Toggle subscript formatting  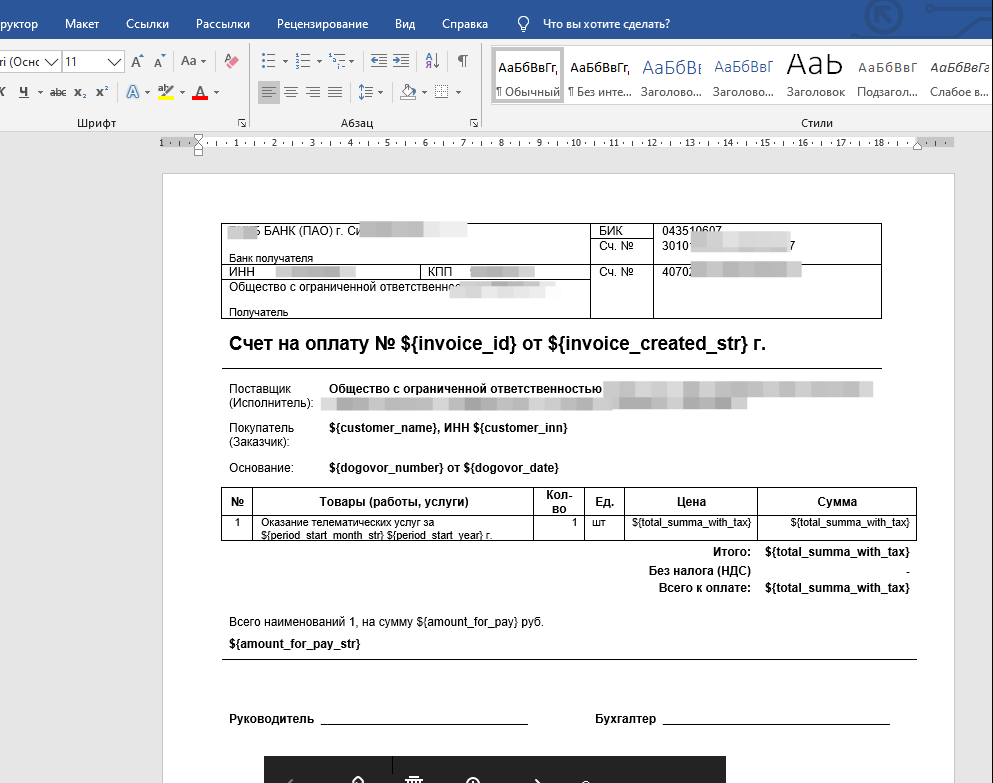80,92
